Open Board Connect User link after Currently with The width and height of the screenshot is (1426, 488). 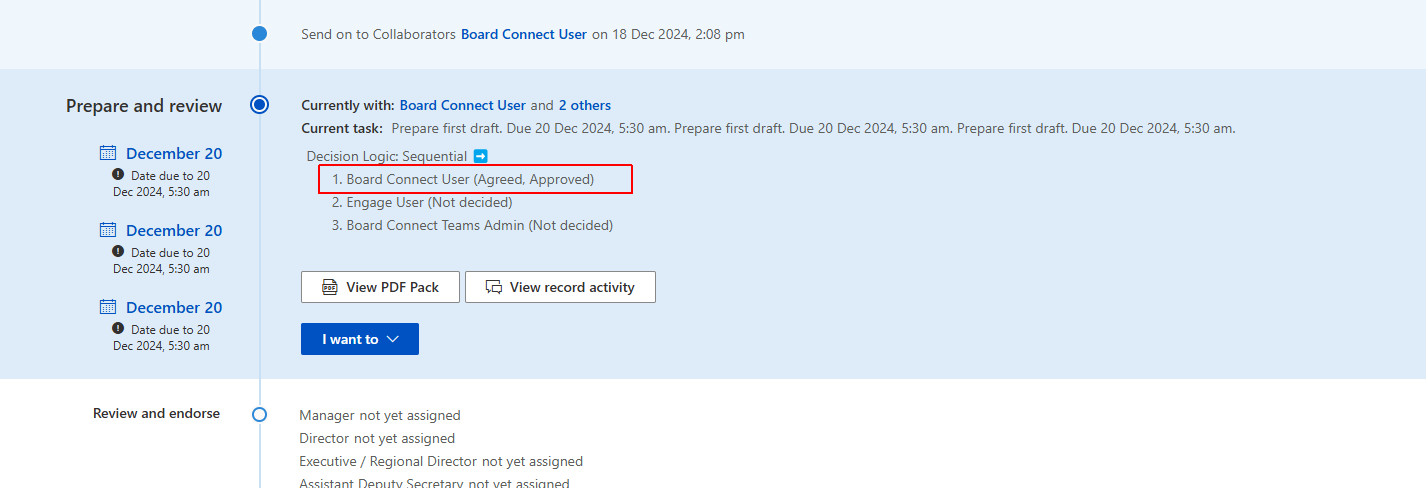point(462,105)
